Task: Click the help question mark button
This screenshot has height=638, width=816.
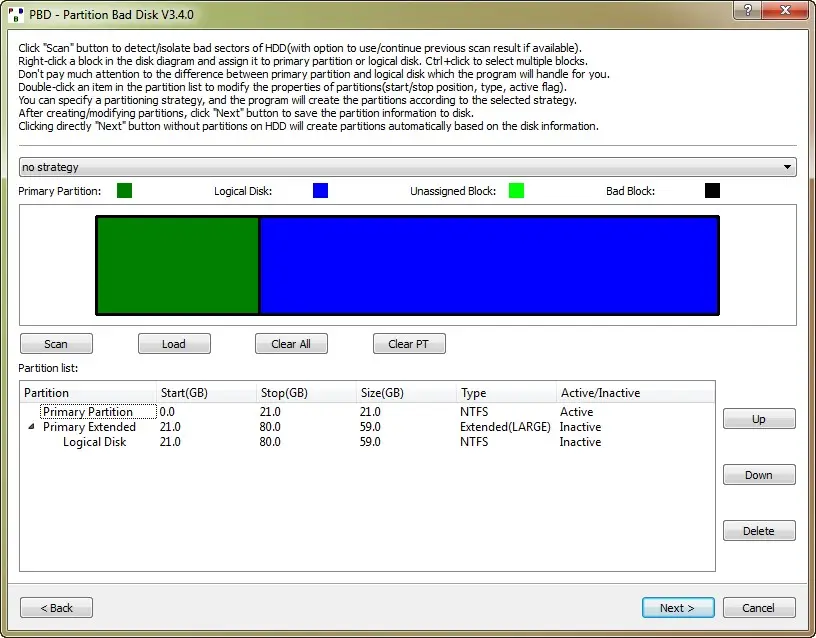Action: click(747, 10)
